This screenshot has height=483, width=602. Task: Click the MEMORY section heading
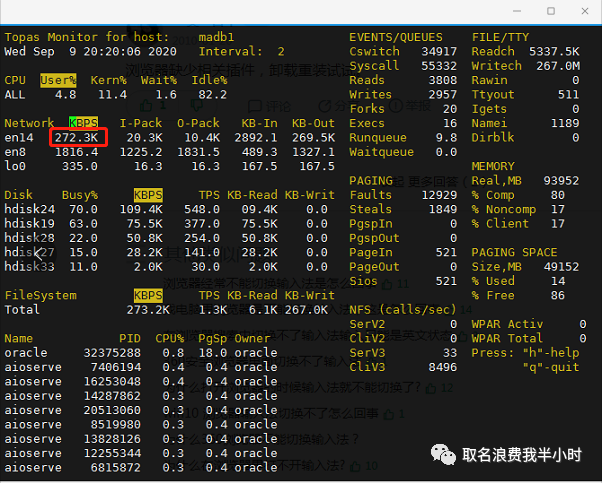[x=493, y=166]
